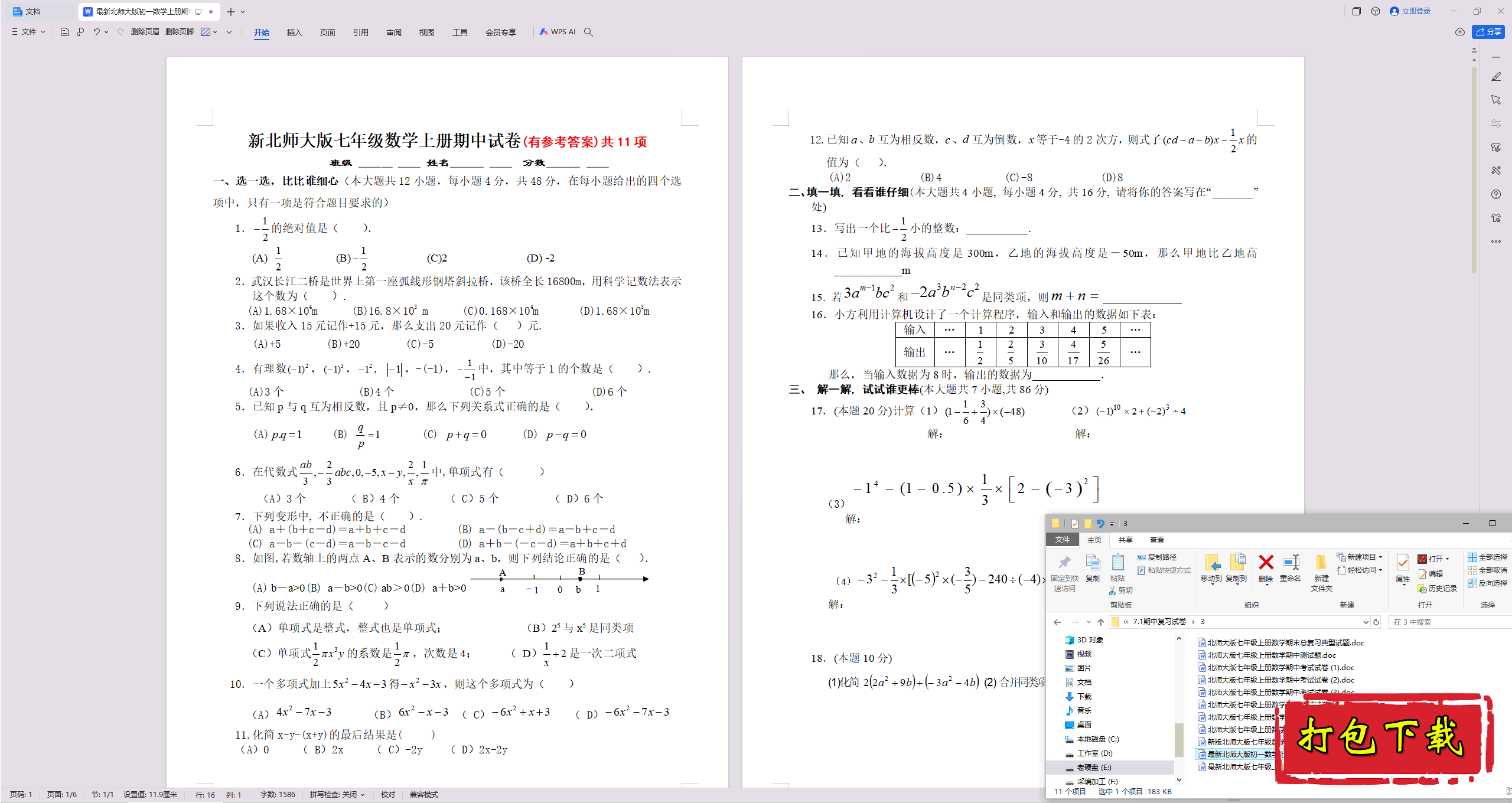Image resolution: width=1512 pixels, height=803 pixels.
Task: Click 删除页眉 in quick toolbar
Action: (145, 32)
